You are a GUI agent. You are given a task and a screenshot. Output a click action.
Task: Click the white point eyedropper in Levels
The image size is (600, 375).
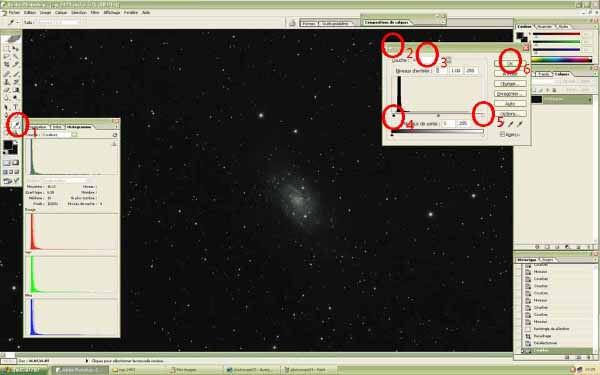519,124
